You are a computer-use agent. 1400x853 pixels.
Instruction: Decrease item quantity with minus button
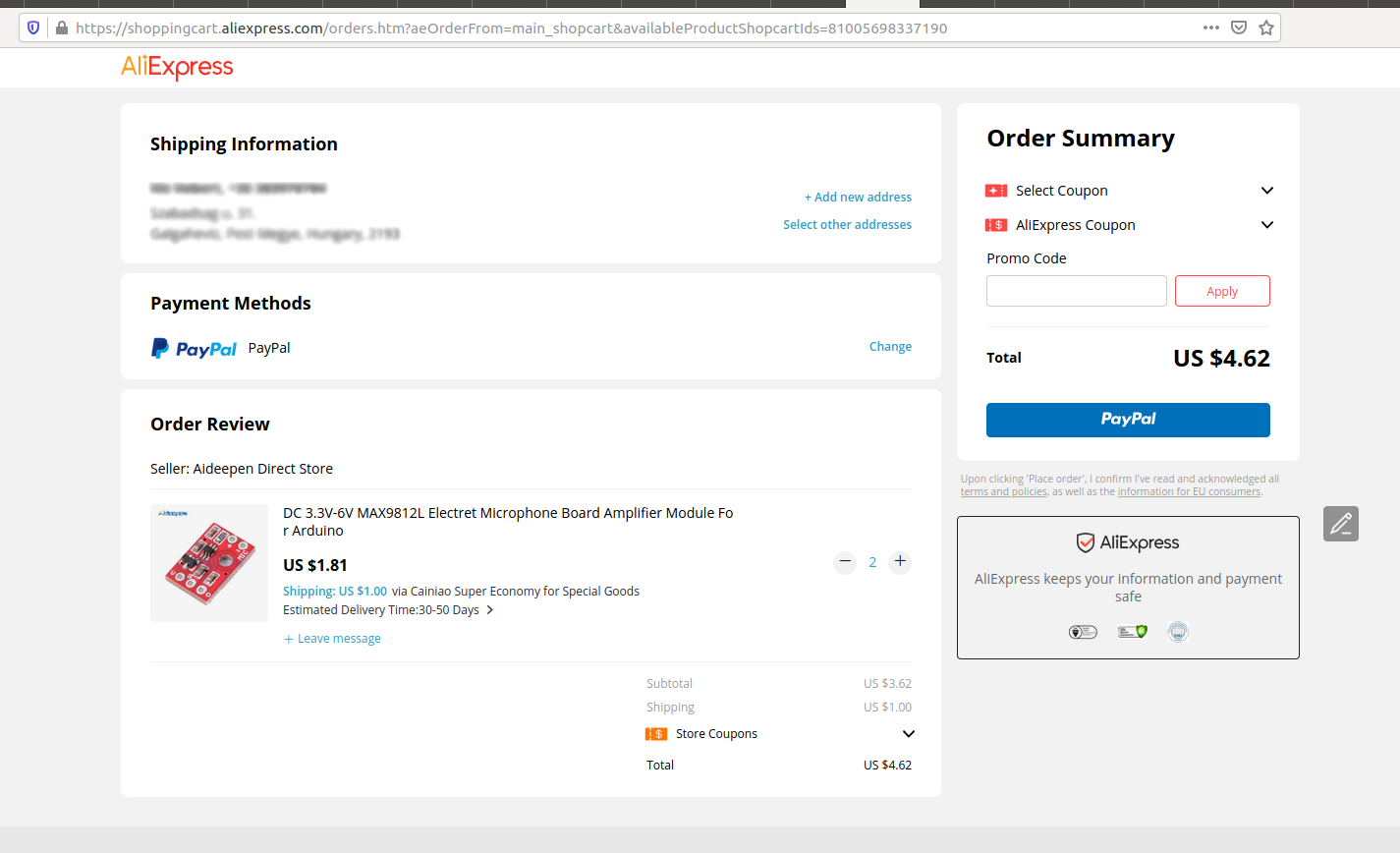coord(845,562)
